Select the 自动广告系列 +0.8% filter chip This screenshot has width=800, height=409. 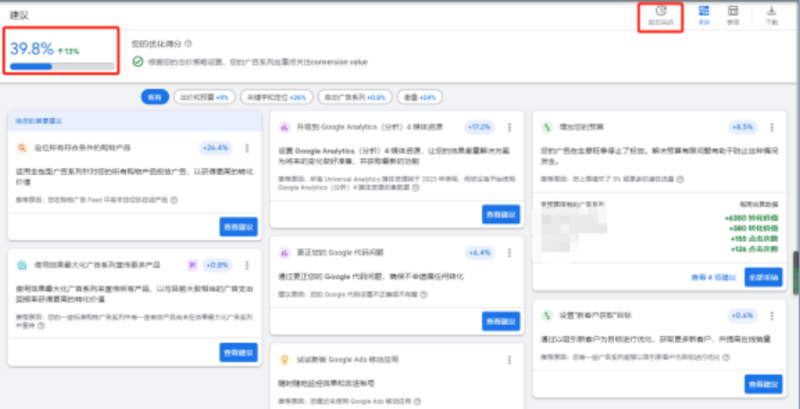pos(355,97)
